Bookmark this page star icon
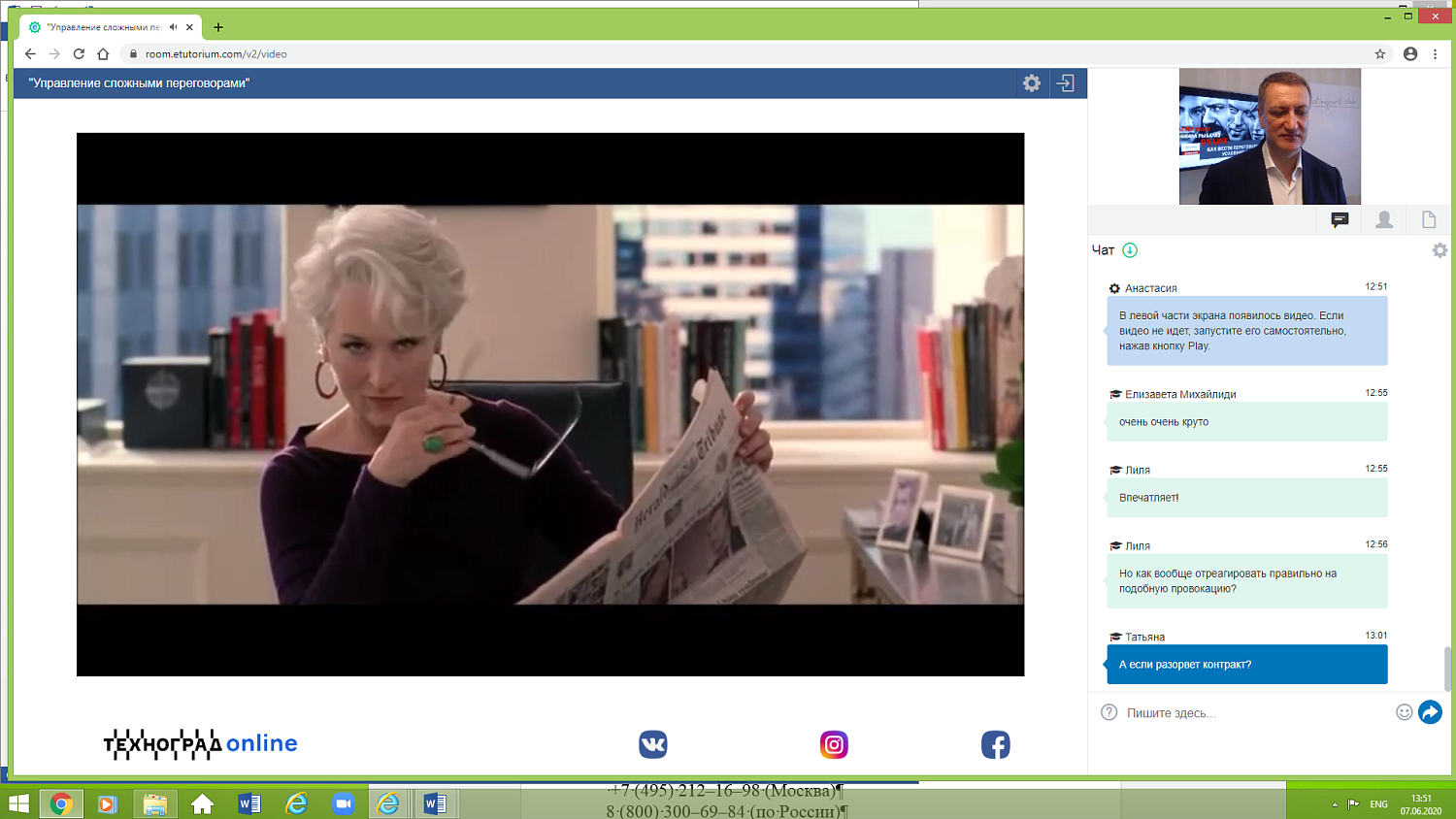1456x819 pixels. (1380, 54)
